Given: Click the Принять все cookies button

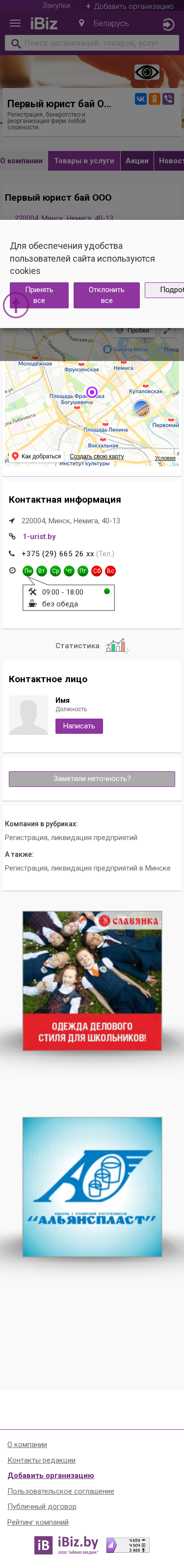Looking at the screenshot, I should click(39, 295).
